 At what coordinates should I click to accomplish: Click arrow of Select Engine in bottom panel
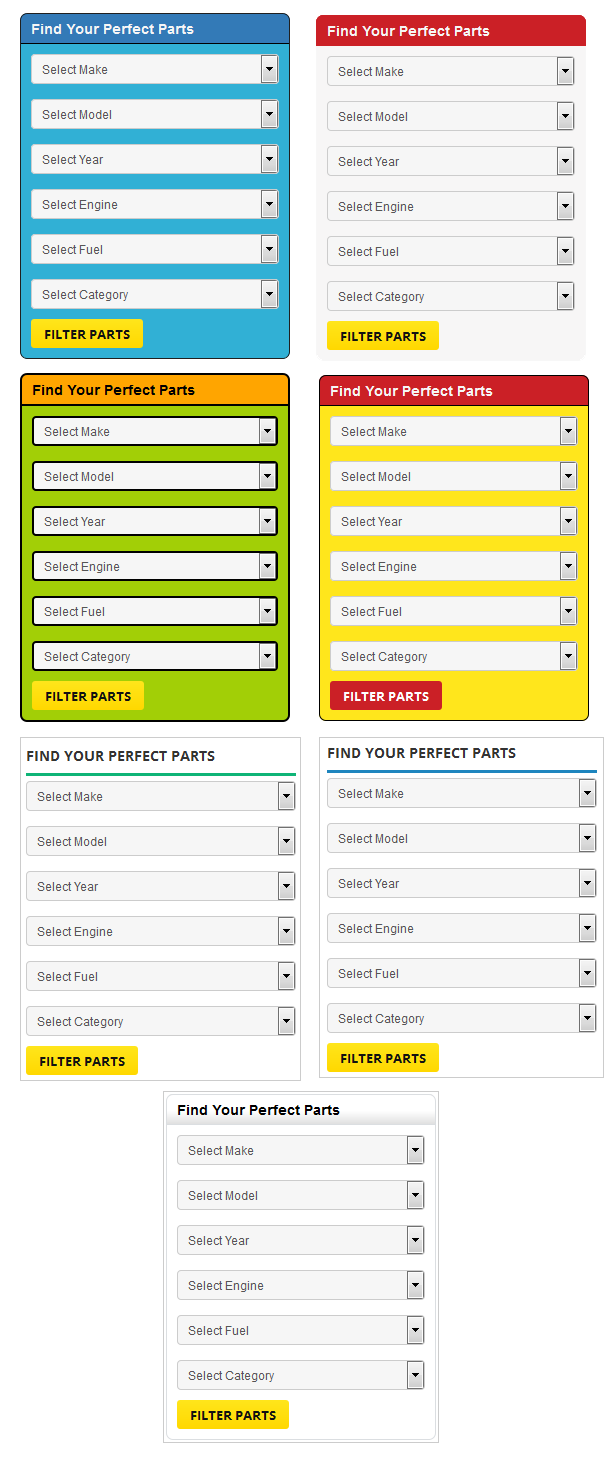415,1285
